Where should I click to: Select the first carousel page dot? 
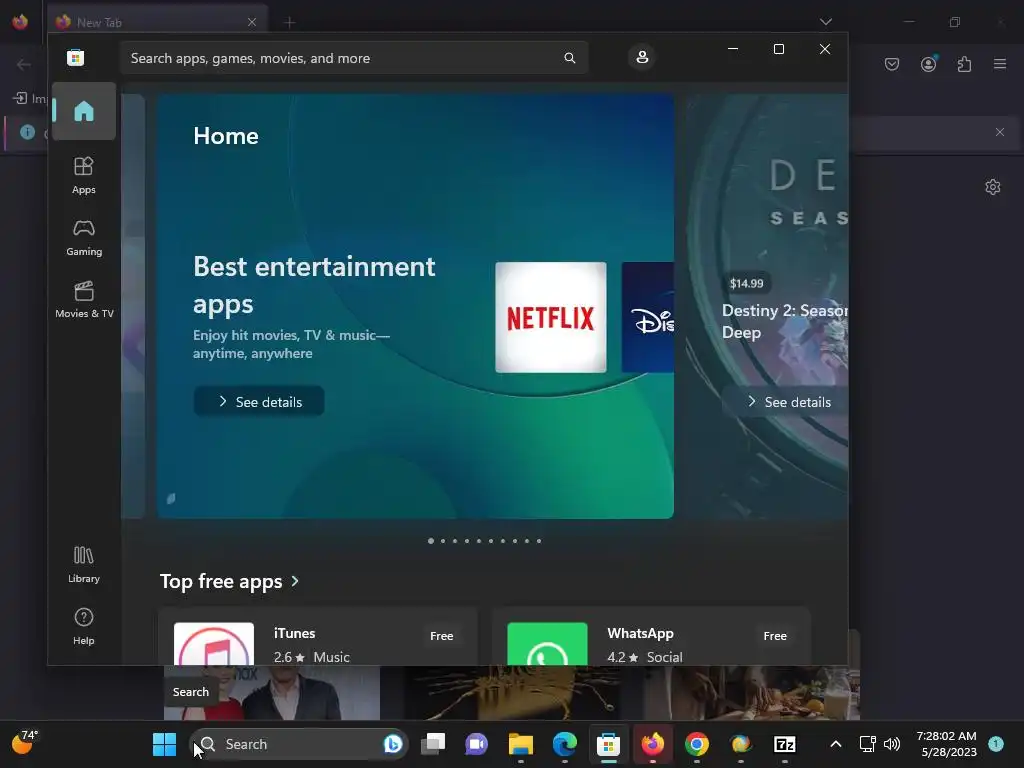(430, 541)
